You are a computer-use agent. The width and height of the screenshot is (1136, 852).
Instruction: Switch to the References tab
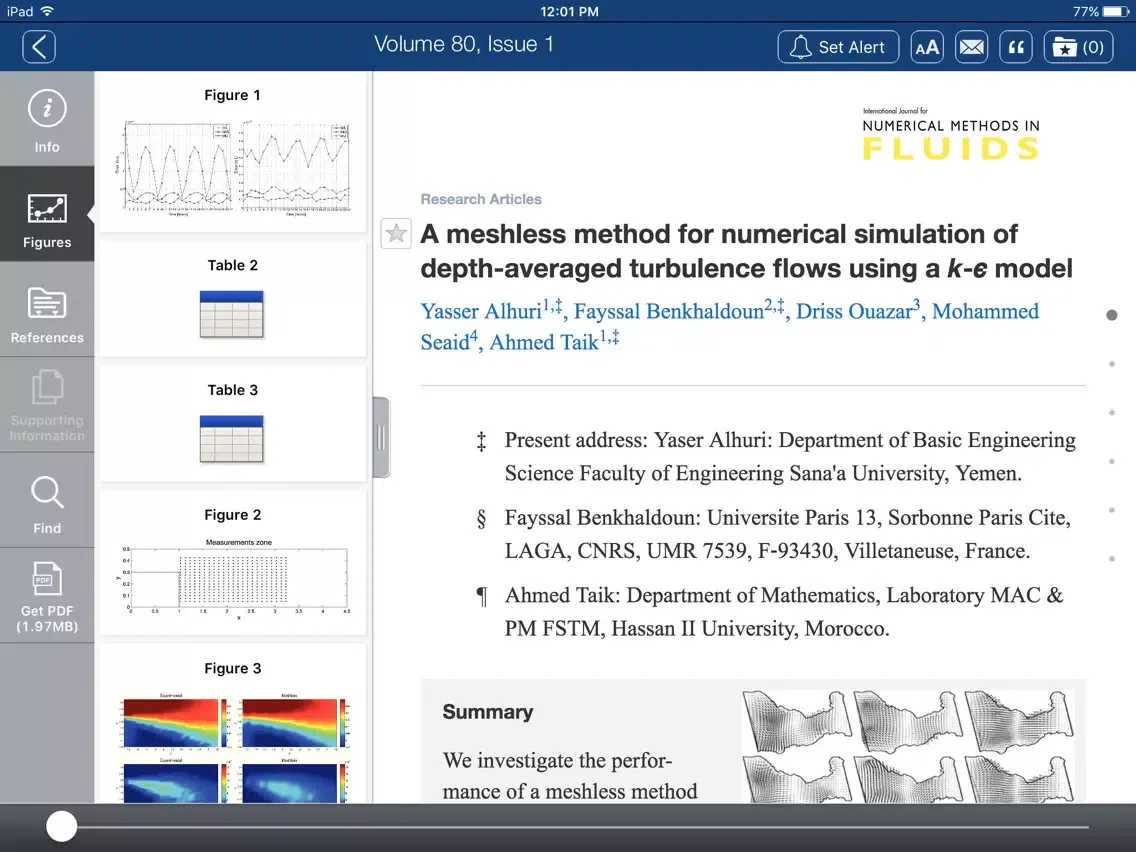[x=47, y=314]
